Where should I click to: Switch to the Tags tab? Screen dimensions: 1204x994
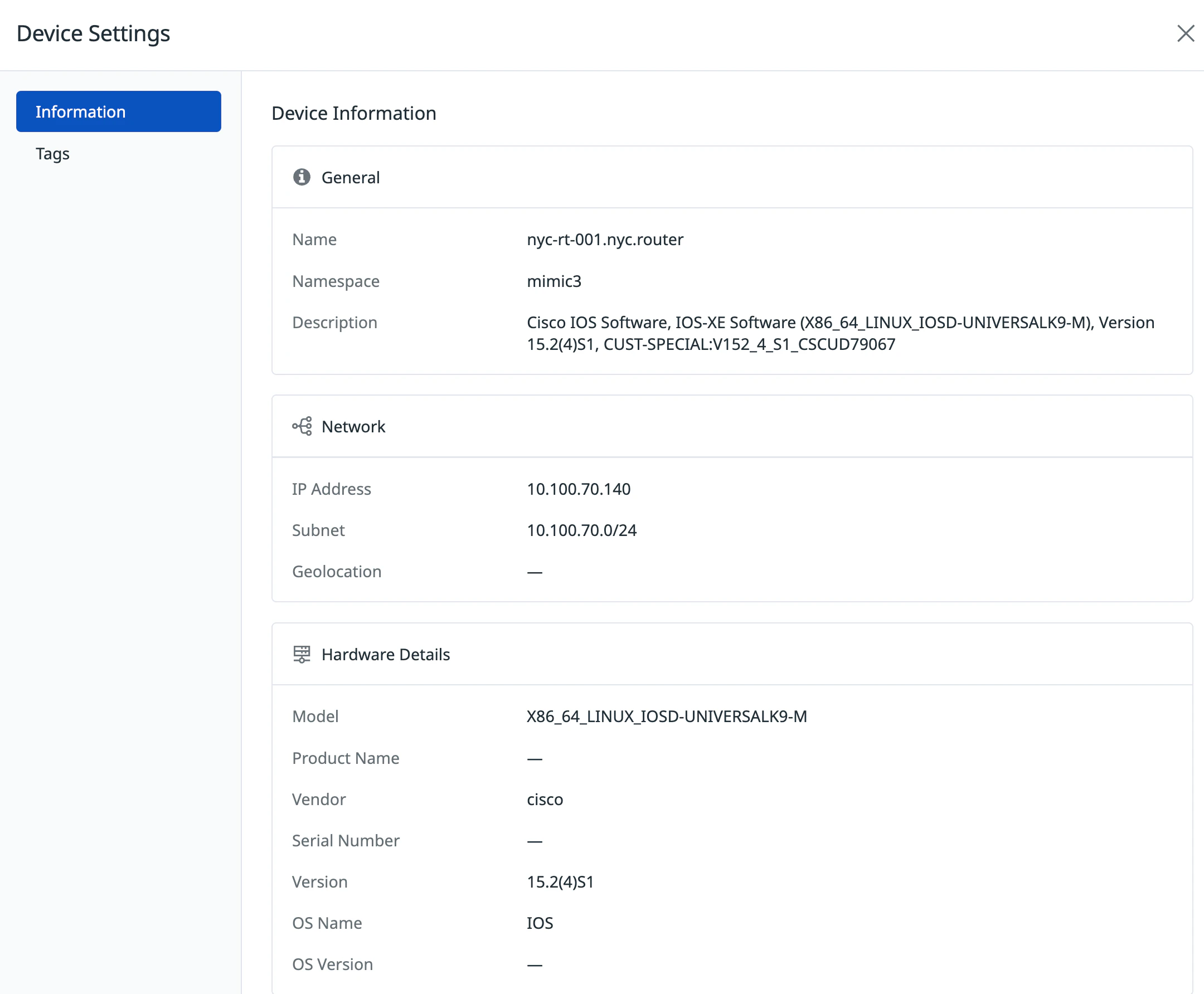pos(53,153)
